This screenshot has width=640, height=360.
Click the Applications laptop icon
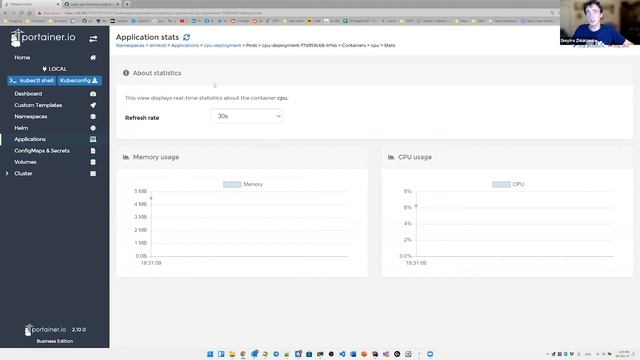93,139
